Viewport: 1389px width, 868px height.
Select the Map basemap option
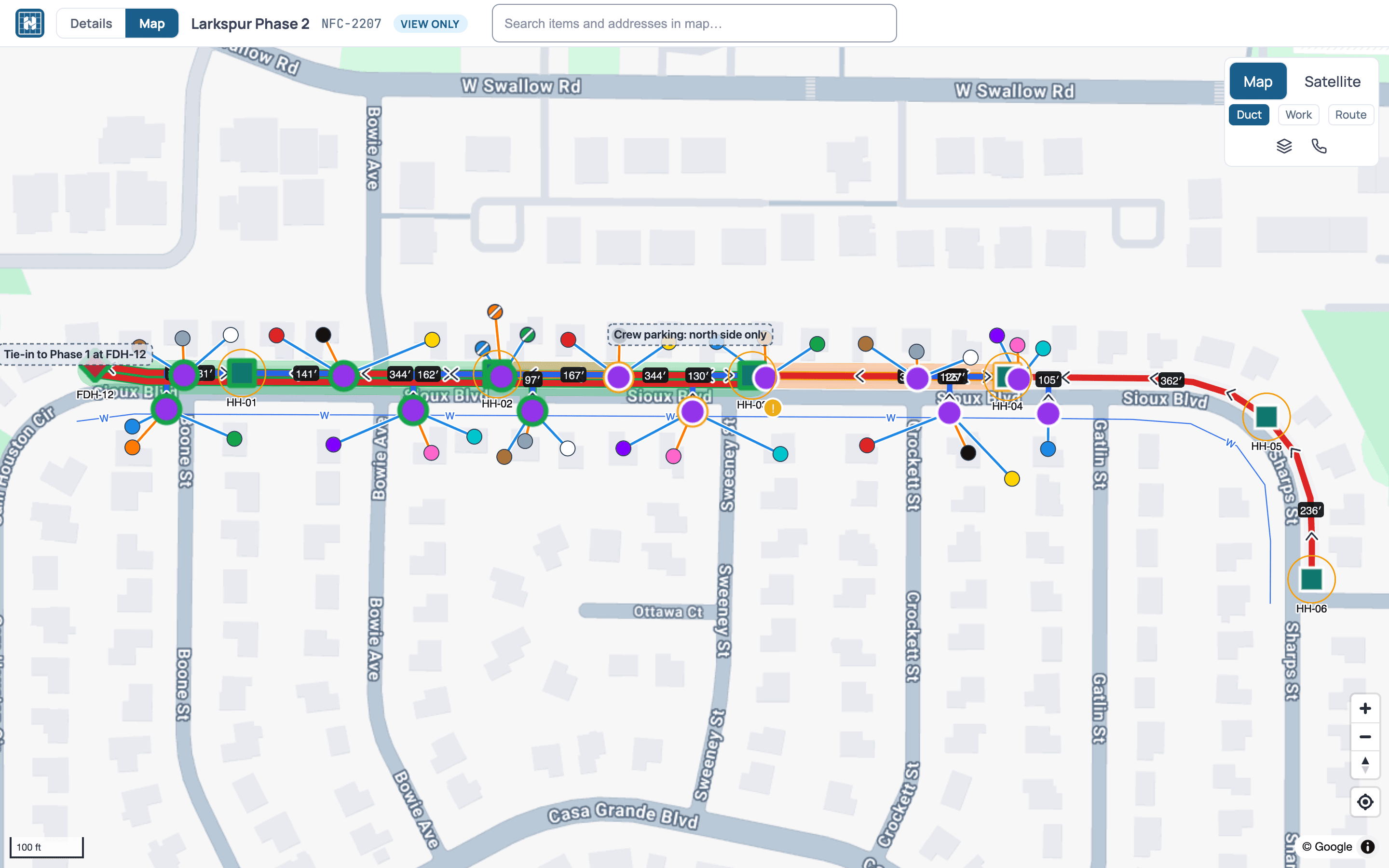click(1257, 81)
